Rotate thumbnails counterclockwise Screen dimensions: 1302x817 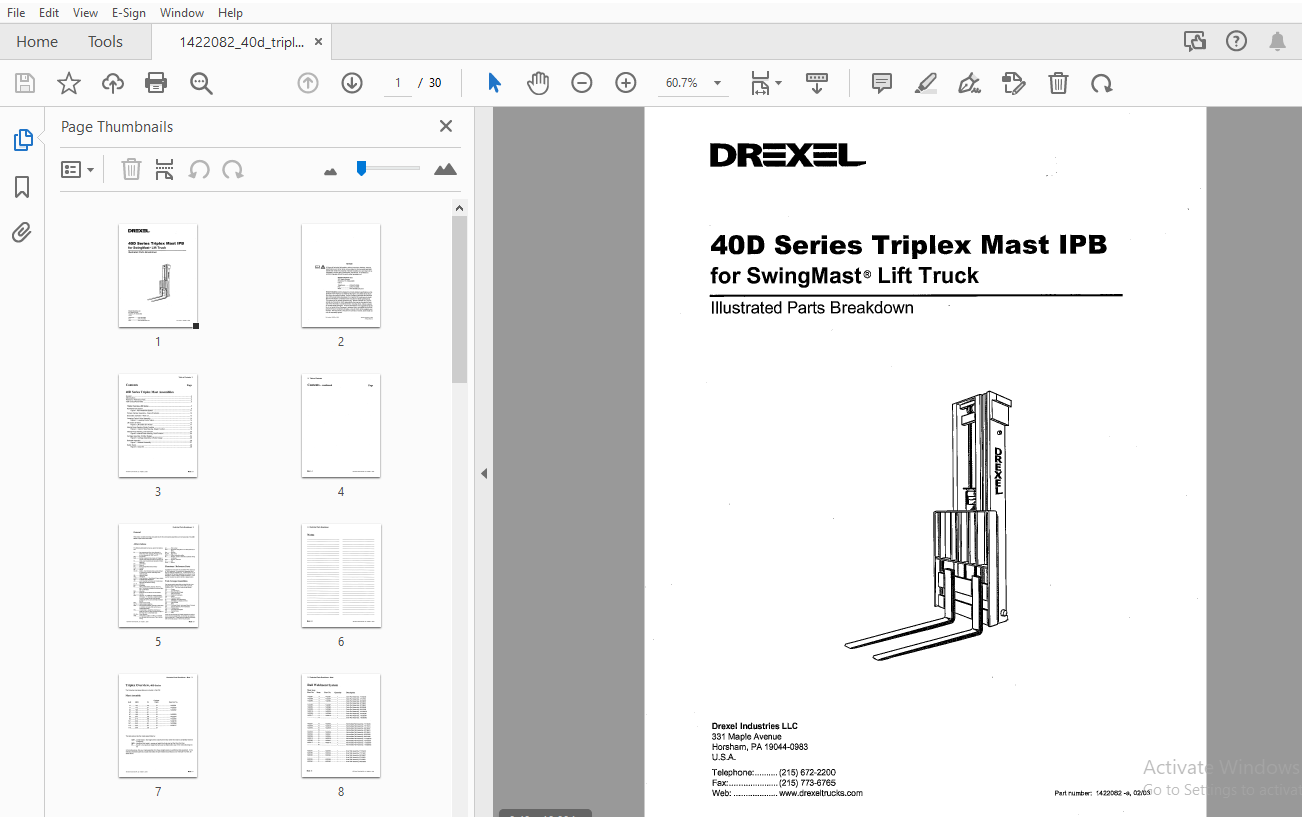pyautogui.click(x=199, y=169)
